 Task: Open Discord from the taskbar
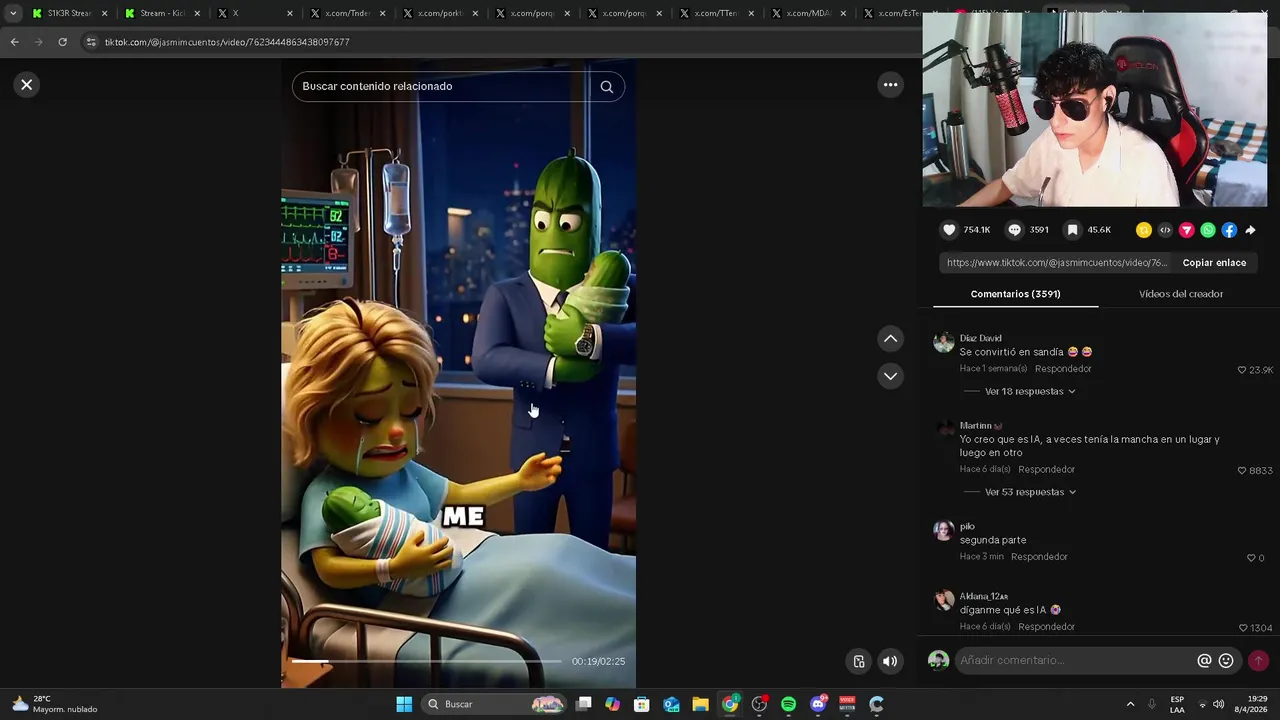[818, 705]
